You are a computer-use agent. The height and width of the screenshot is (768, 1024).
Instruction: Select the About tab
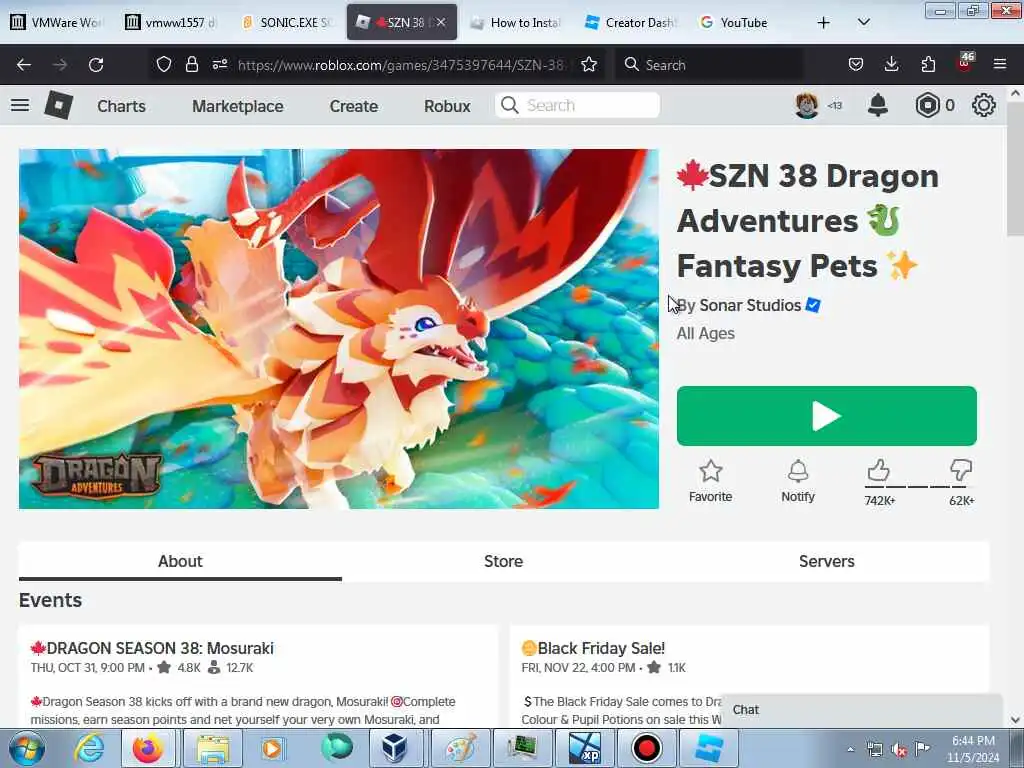pyautogui.click(x=180, y=561)
